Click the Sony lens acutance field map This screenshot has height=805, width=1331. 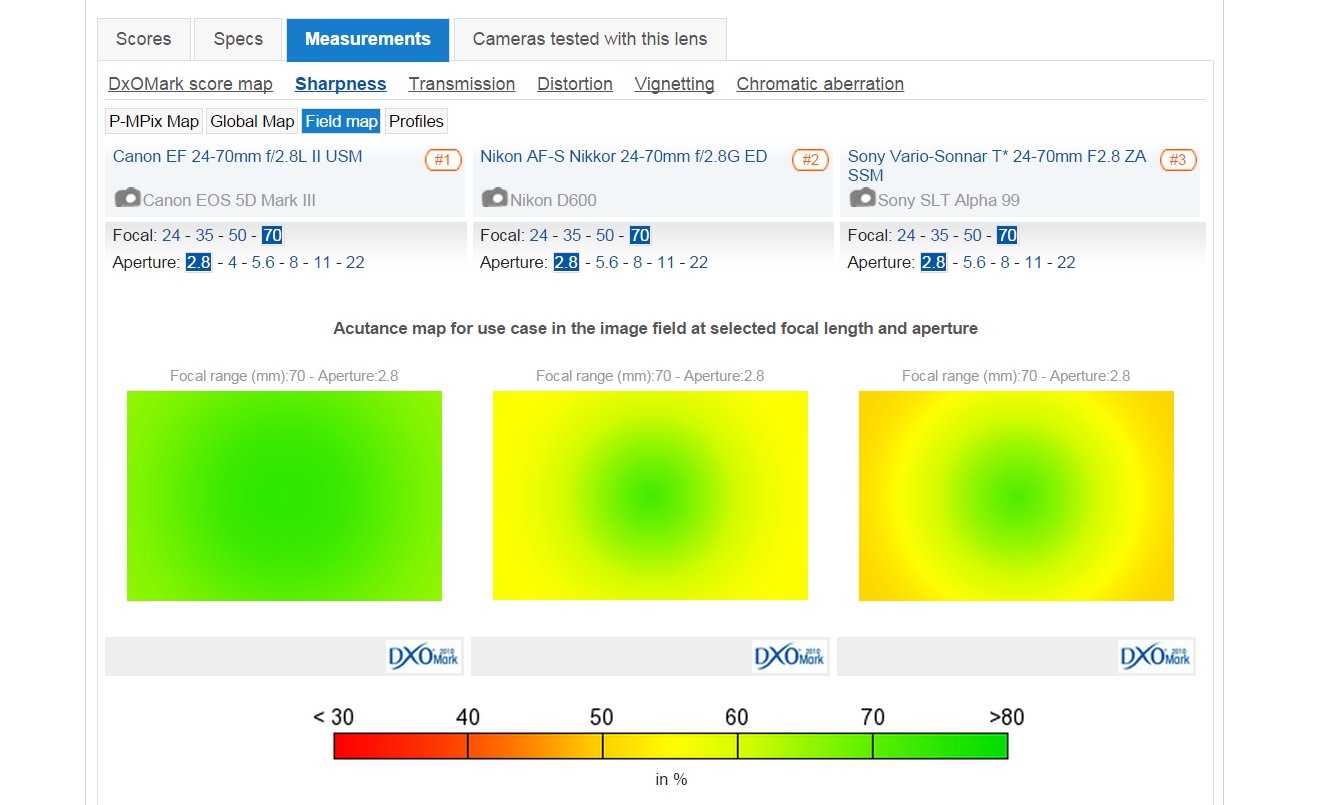coord(1016,496)
